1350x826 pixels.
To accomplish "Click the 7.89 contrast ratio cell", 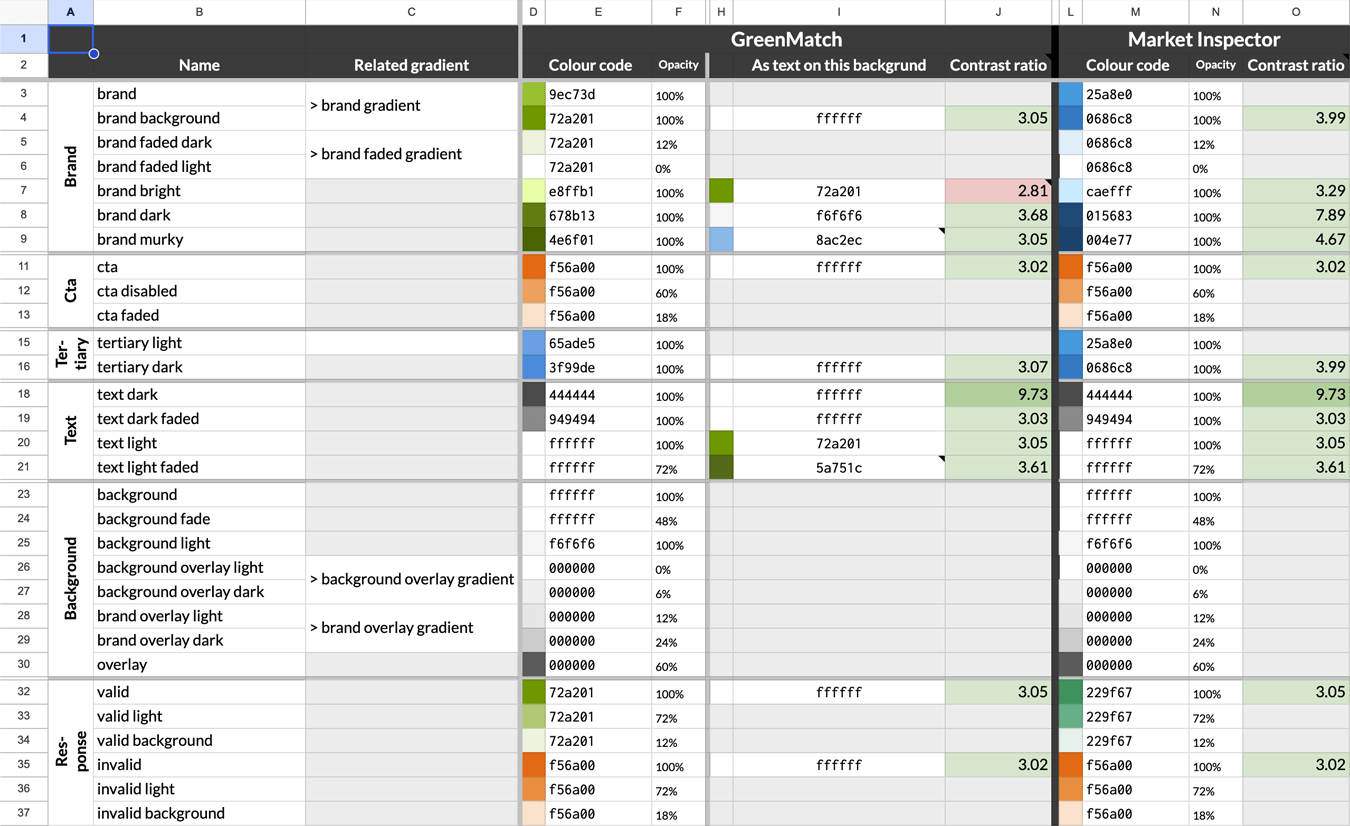I will pyautogui.click(x=1296, y=216).
